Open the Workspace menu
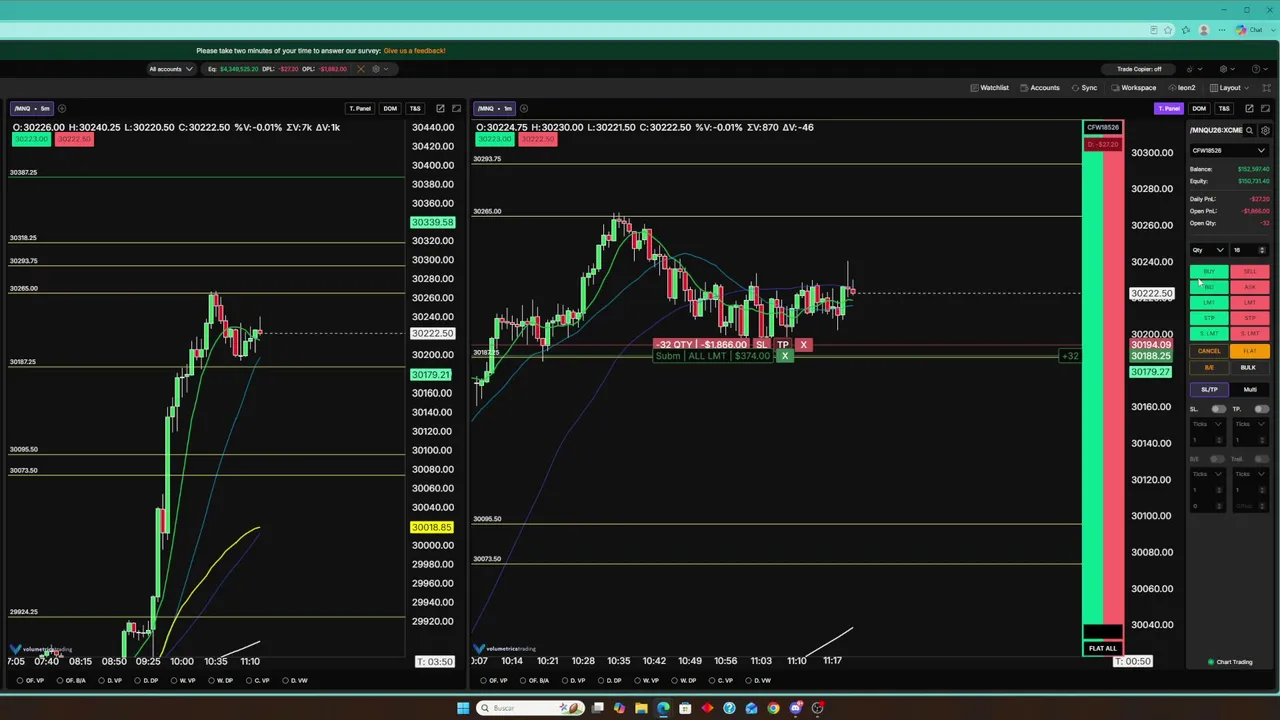1280x720 pixels. (1133, 88)
